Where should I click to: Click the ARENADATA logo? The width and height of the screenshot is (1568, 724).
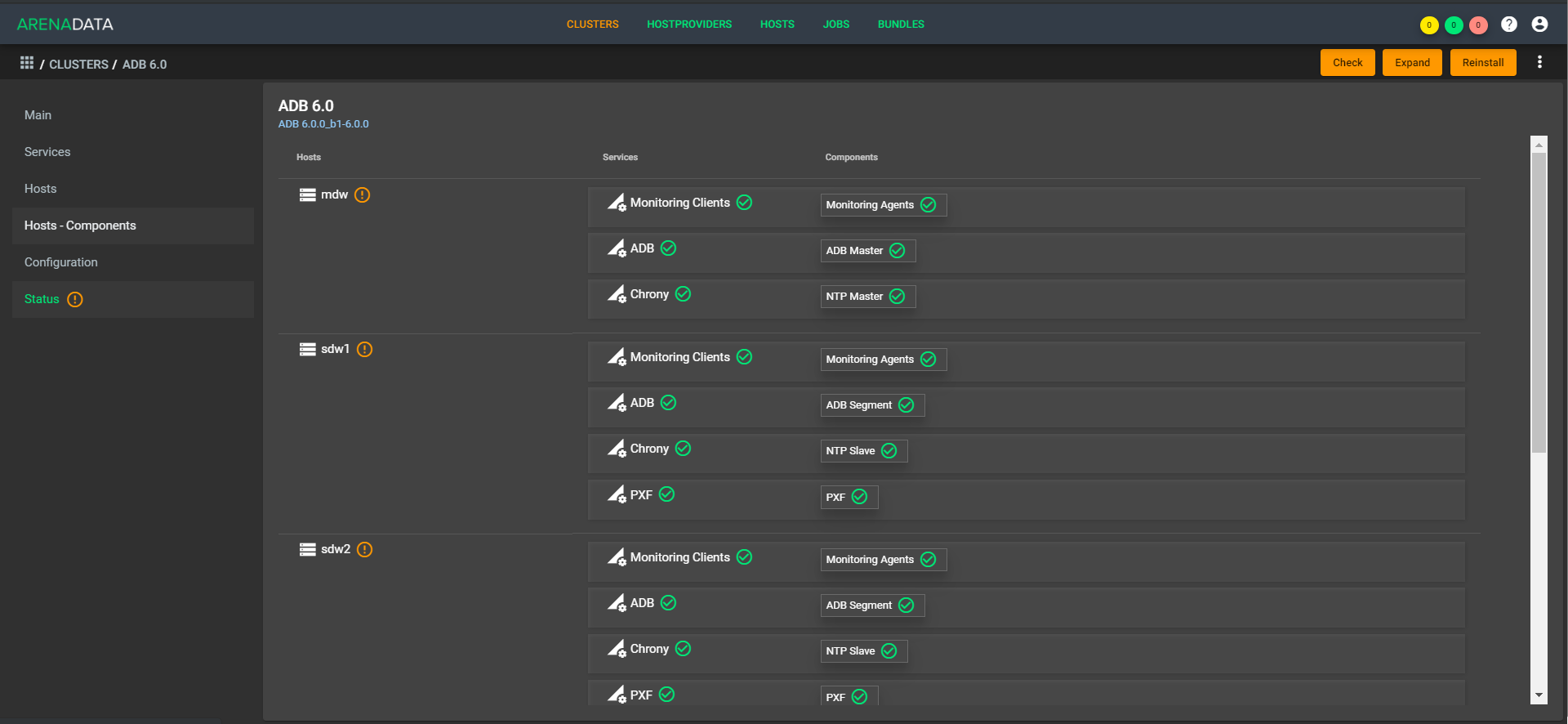[x=65, y=25]
